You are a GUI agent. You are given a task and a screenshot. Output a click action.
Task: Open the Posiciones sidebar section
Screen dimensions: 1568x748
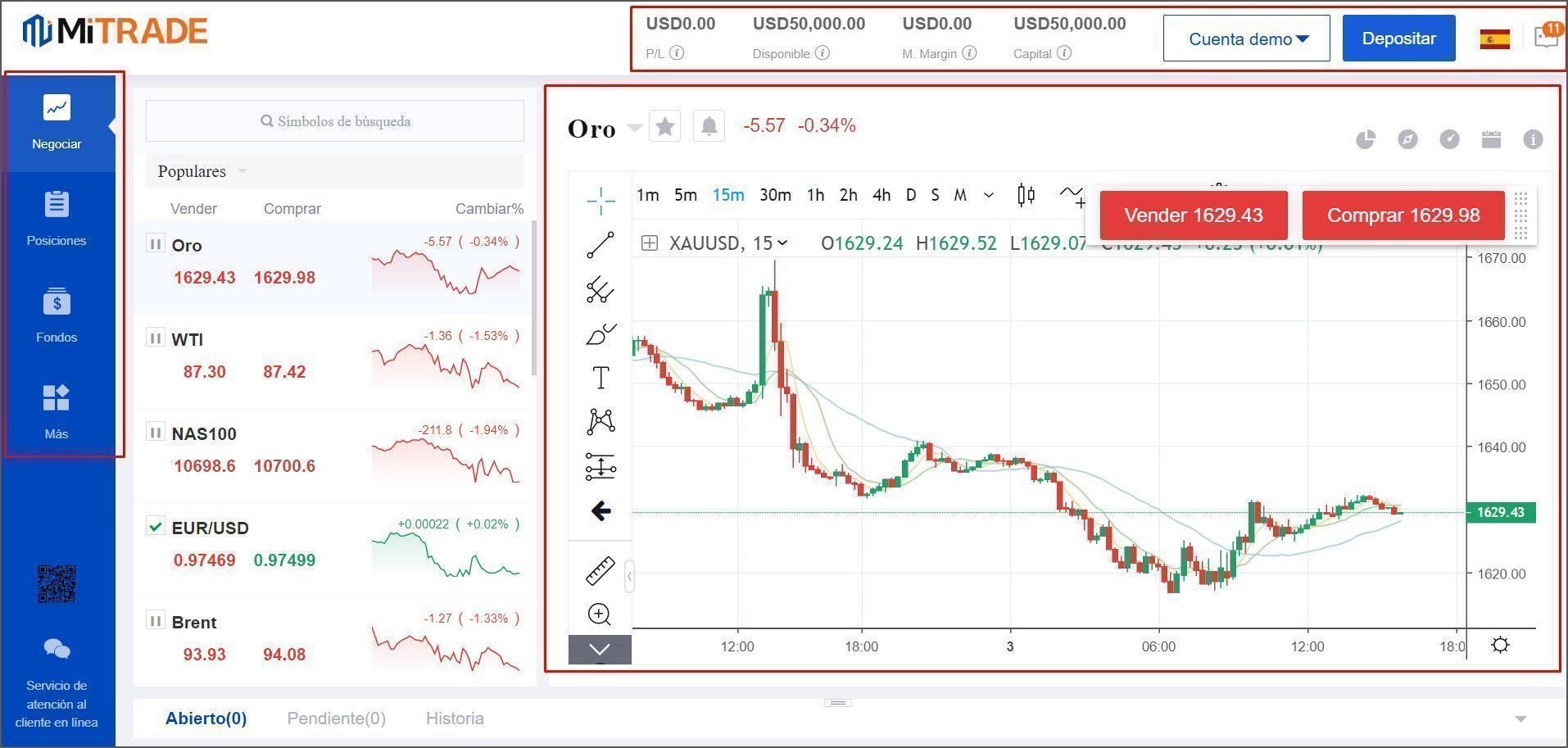click(x=57, y=218)
